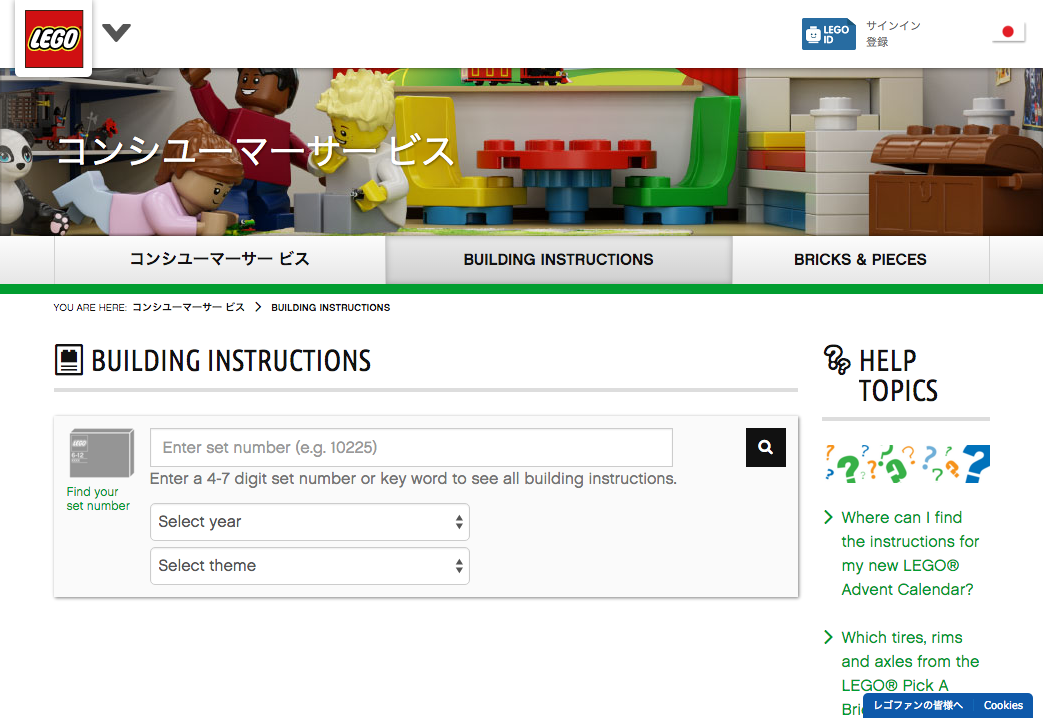Open the Select year dropdown
This screenshot has height=718, width=1043.
click(310, 522)
